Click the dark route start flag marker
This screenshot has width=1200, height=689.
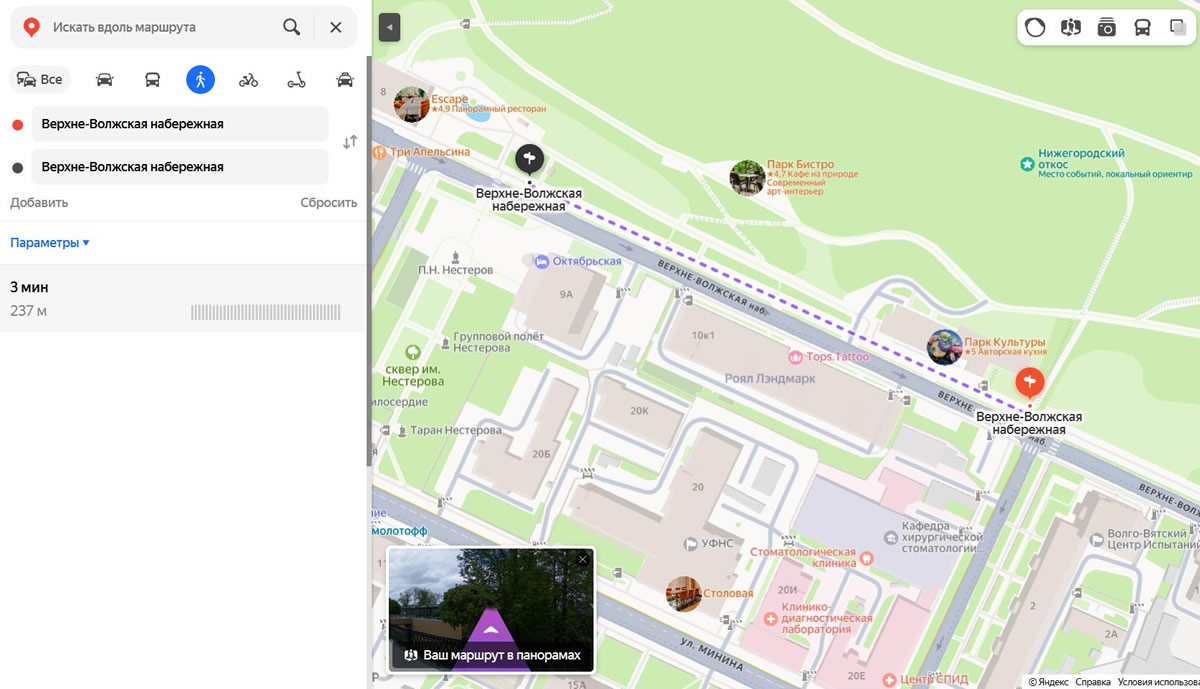(529, 158)
